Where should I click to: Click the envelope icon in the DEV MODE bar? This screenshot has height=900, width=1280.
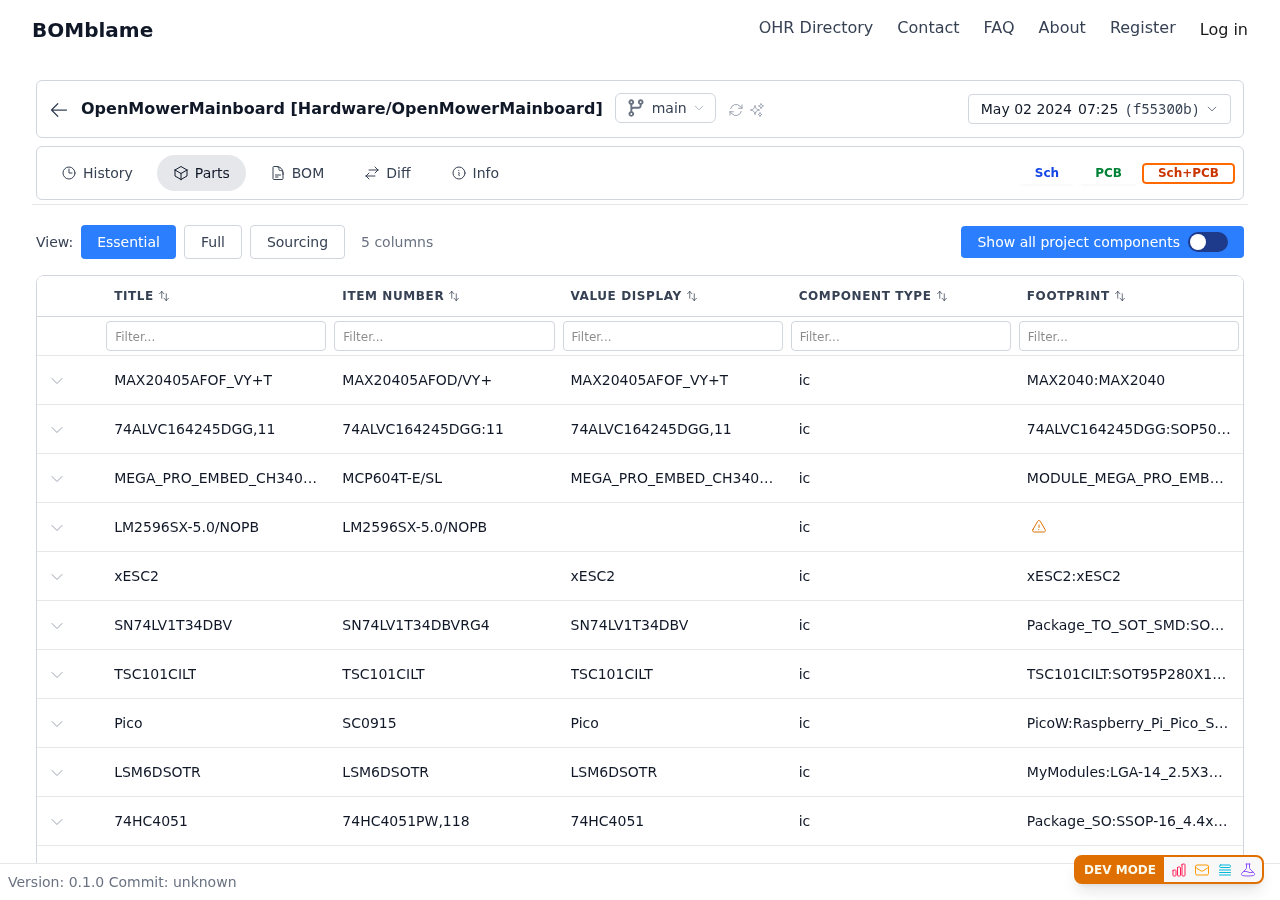pyautogui.click(x=1202, y=870)
